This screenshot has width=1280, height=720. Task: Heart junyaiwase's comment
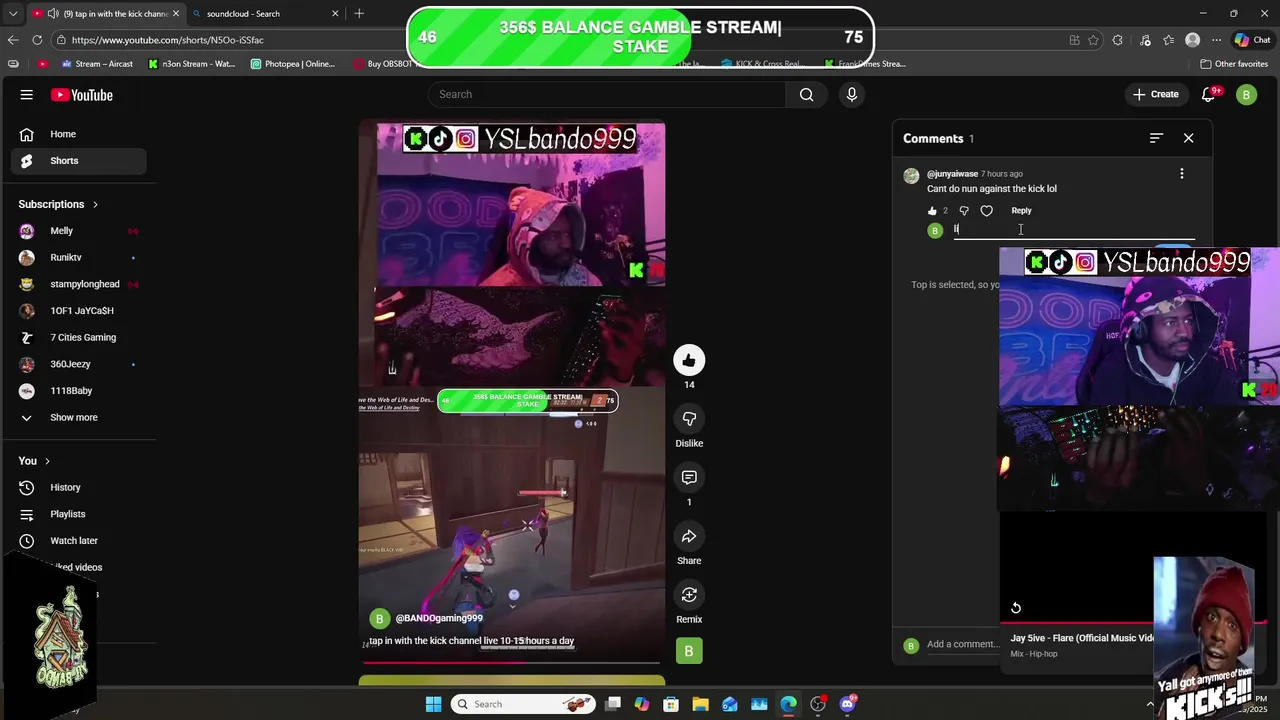point(987,211)
